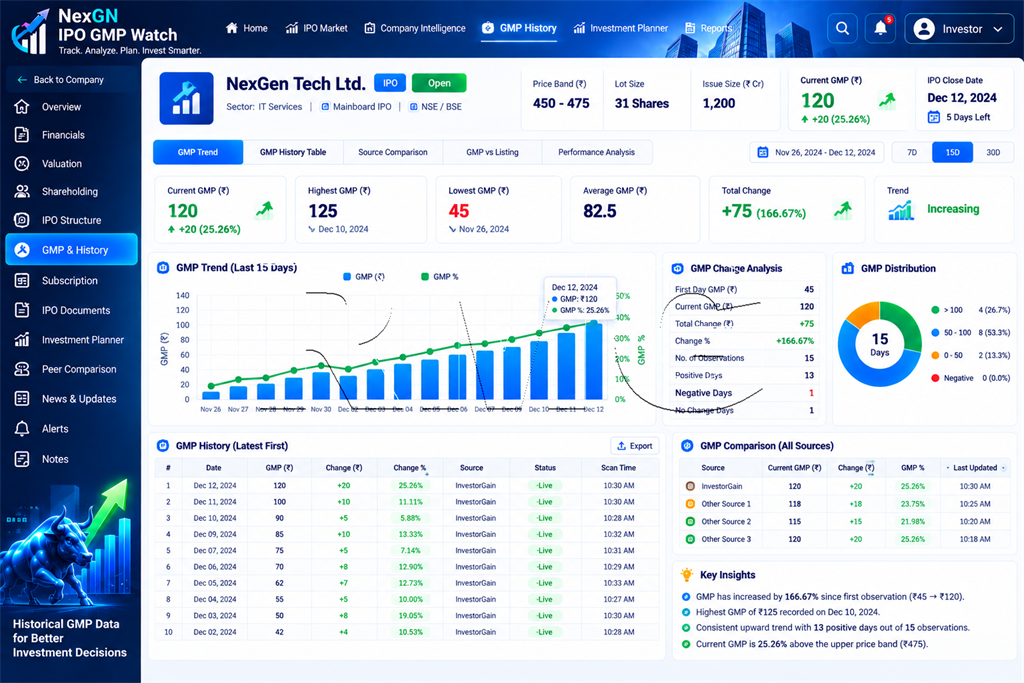Click the calendar icon beside 5 Days Left

pos(934,118)
